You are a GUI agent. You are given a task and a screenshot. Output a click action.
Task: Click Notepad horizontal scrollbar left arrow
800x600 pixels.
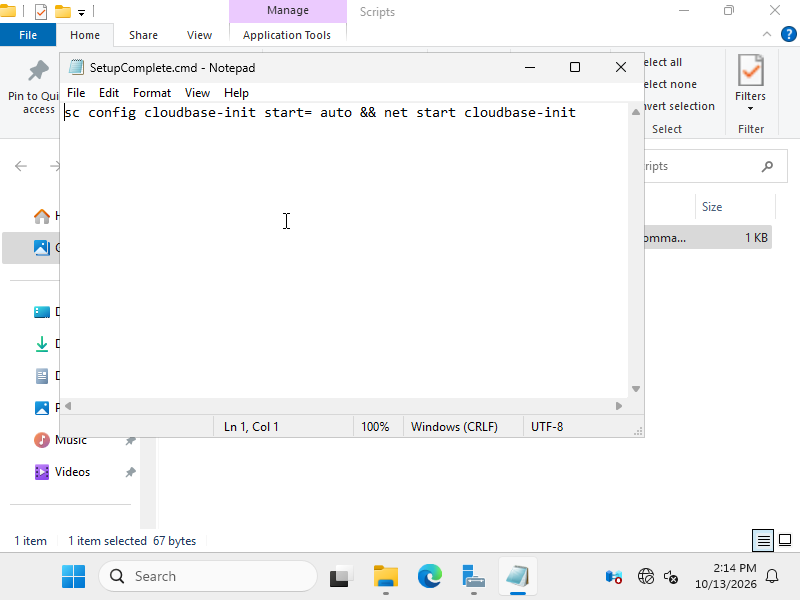coord(68,406)
